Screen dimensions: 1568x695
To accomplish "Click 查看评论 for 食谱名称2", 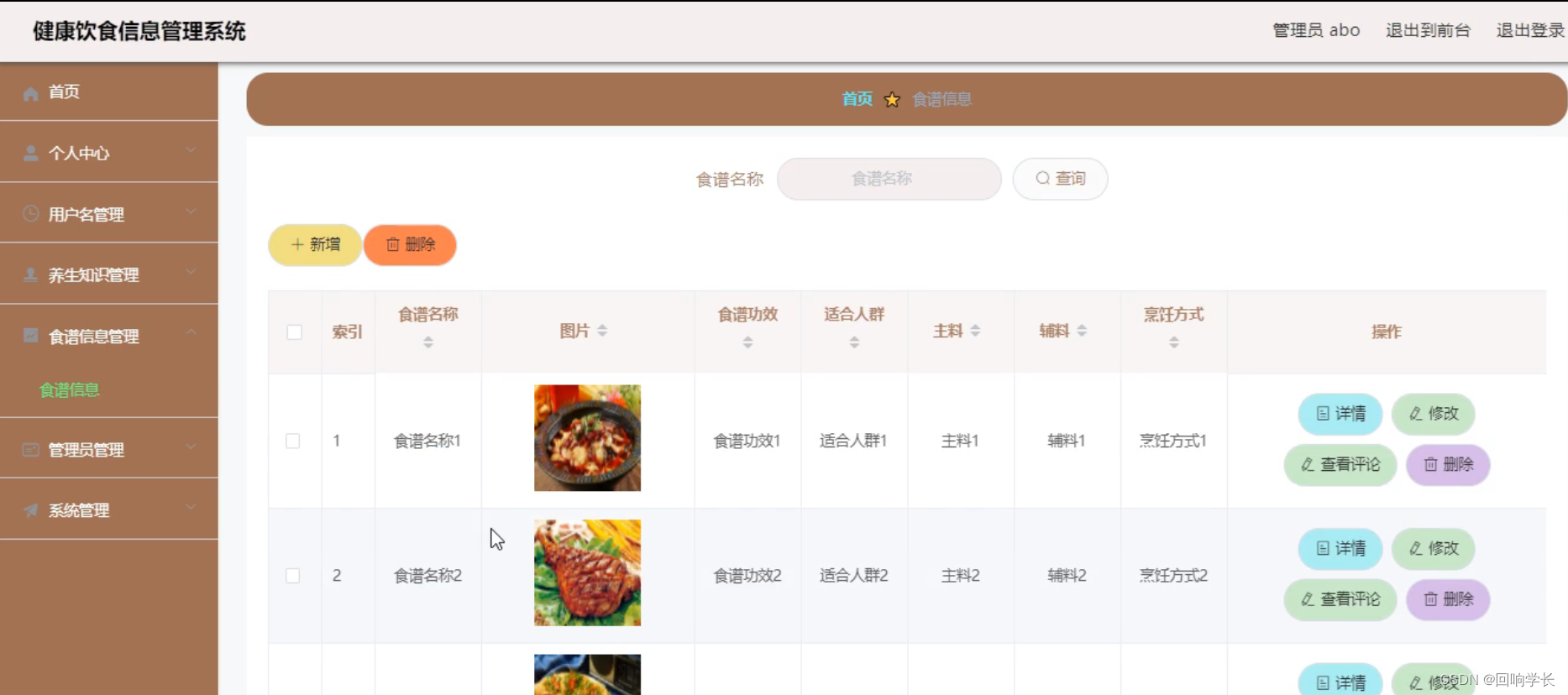I will pos(1340,599).
